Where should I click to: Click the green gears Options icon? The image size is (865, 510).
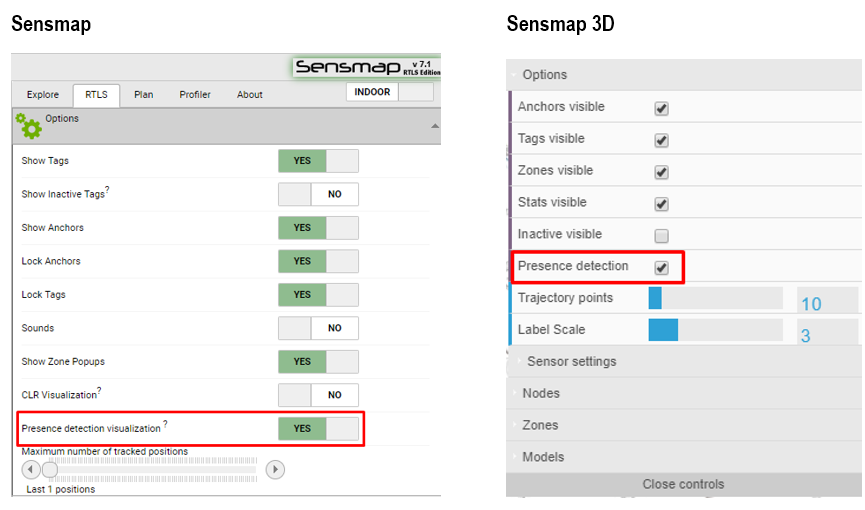[x=29, y=126]
